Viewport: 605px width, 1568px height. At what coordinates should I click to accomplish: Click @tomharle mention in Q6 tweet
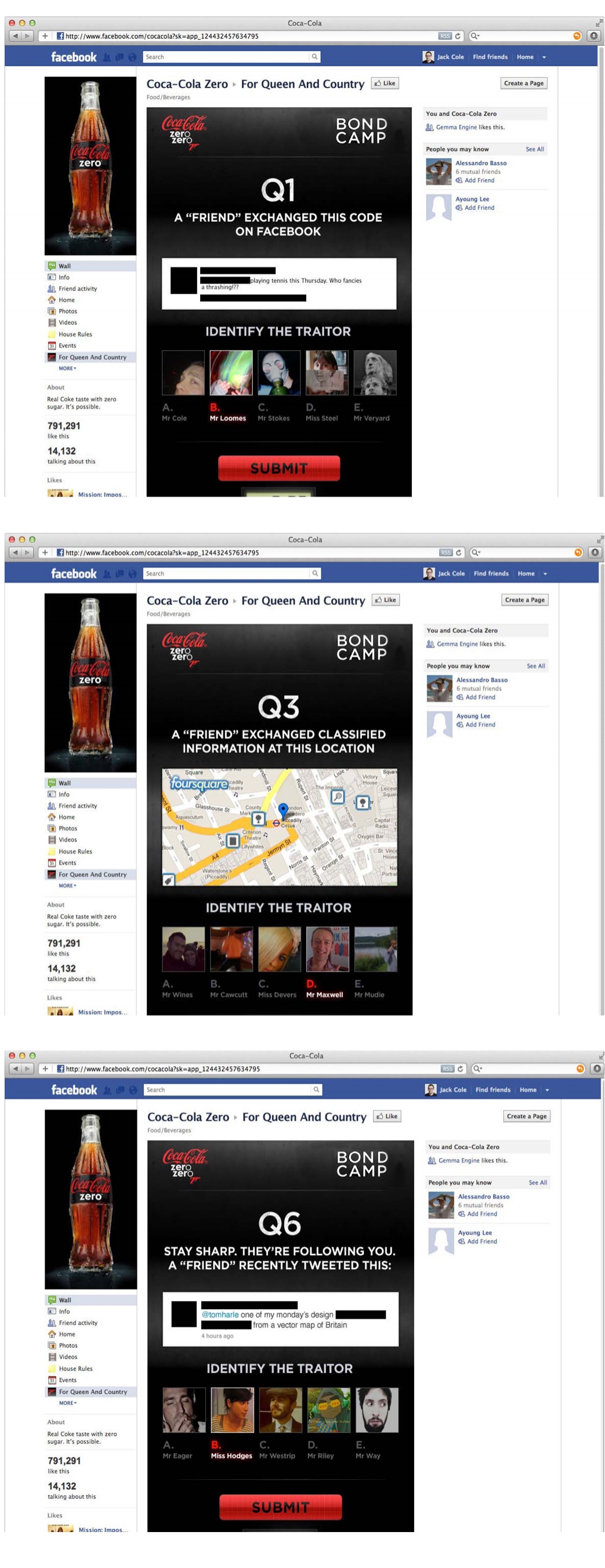point(220,1314)
